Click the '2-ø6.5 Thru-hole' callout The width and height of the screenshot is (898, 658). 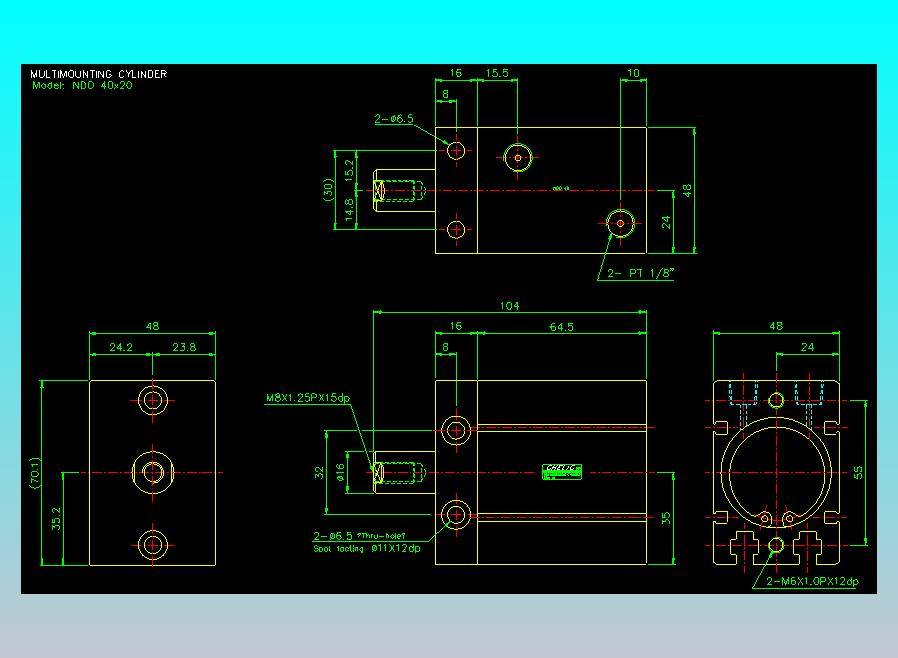click(360, 536)
